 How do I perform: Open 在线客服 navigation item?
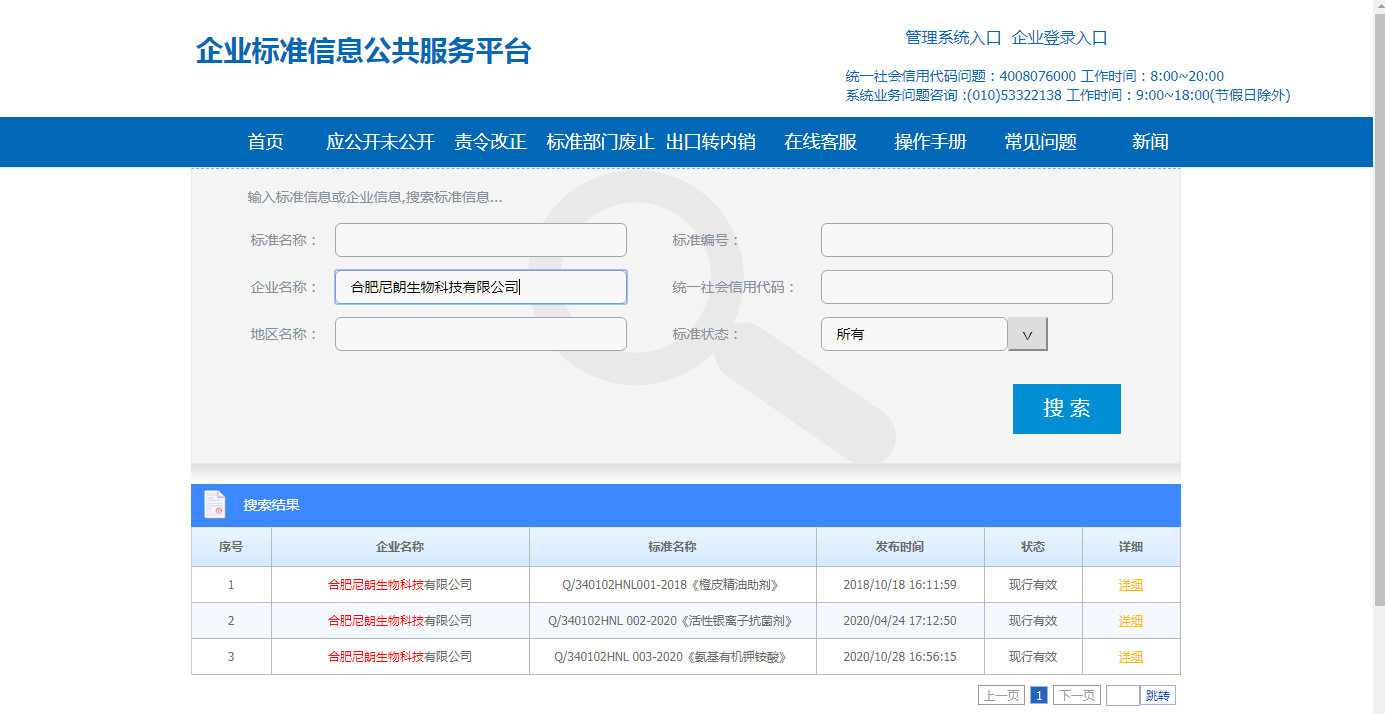[820, 142]
